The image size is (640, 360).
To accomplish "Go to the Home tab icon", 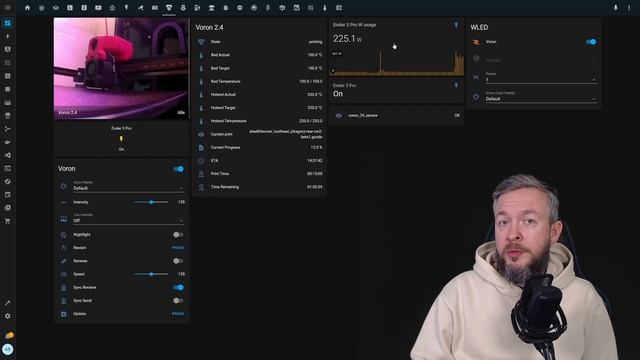I will (27, 7).
